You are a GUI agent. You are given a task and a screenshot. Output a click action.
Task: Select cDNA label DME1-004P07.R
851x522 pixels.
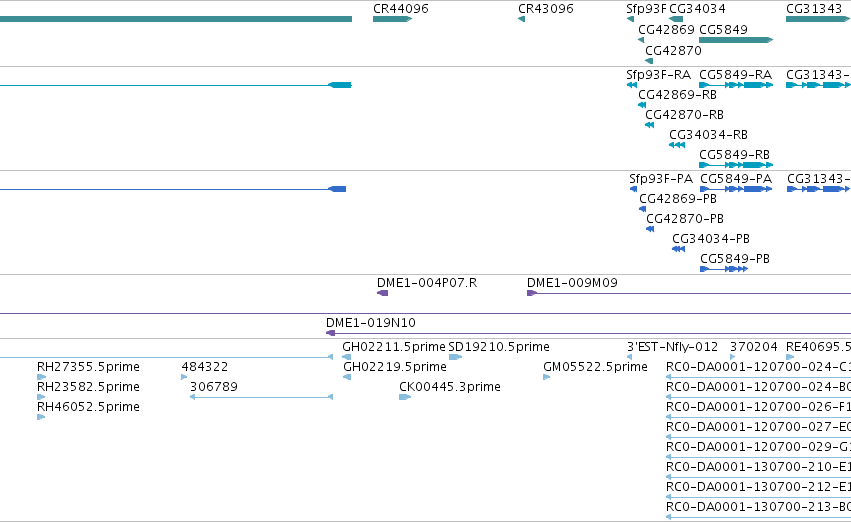[x=427, y=283]
